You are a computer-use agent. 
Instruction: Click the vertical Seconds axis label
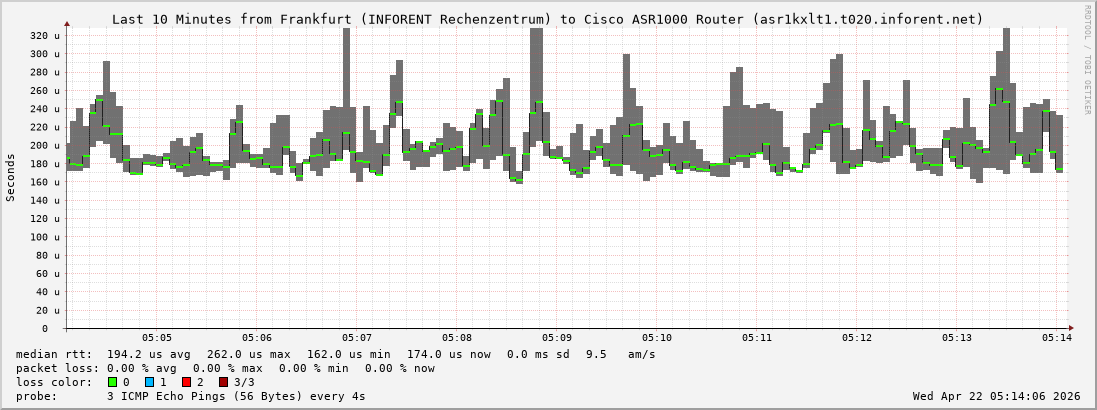point(11,177)
